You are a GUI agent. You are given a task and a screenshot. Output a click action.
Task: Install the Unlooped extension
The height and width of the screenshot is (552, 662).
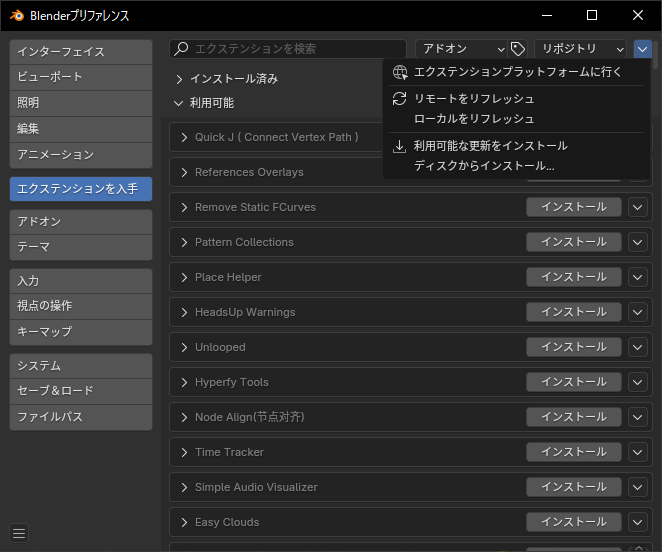pyautogui.click(x=574, y=347)
